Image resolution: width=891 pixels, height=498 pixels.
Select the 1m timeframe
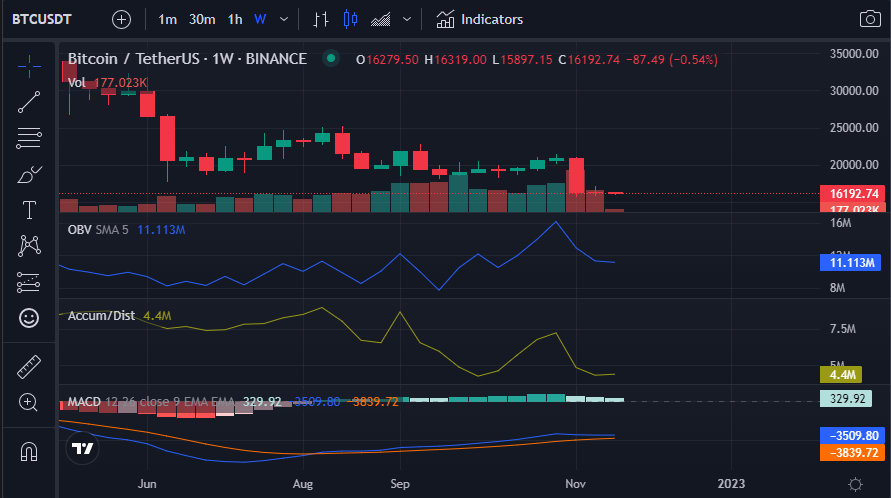point(167,20)
